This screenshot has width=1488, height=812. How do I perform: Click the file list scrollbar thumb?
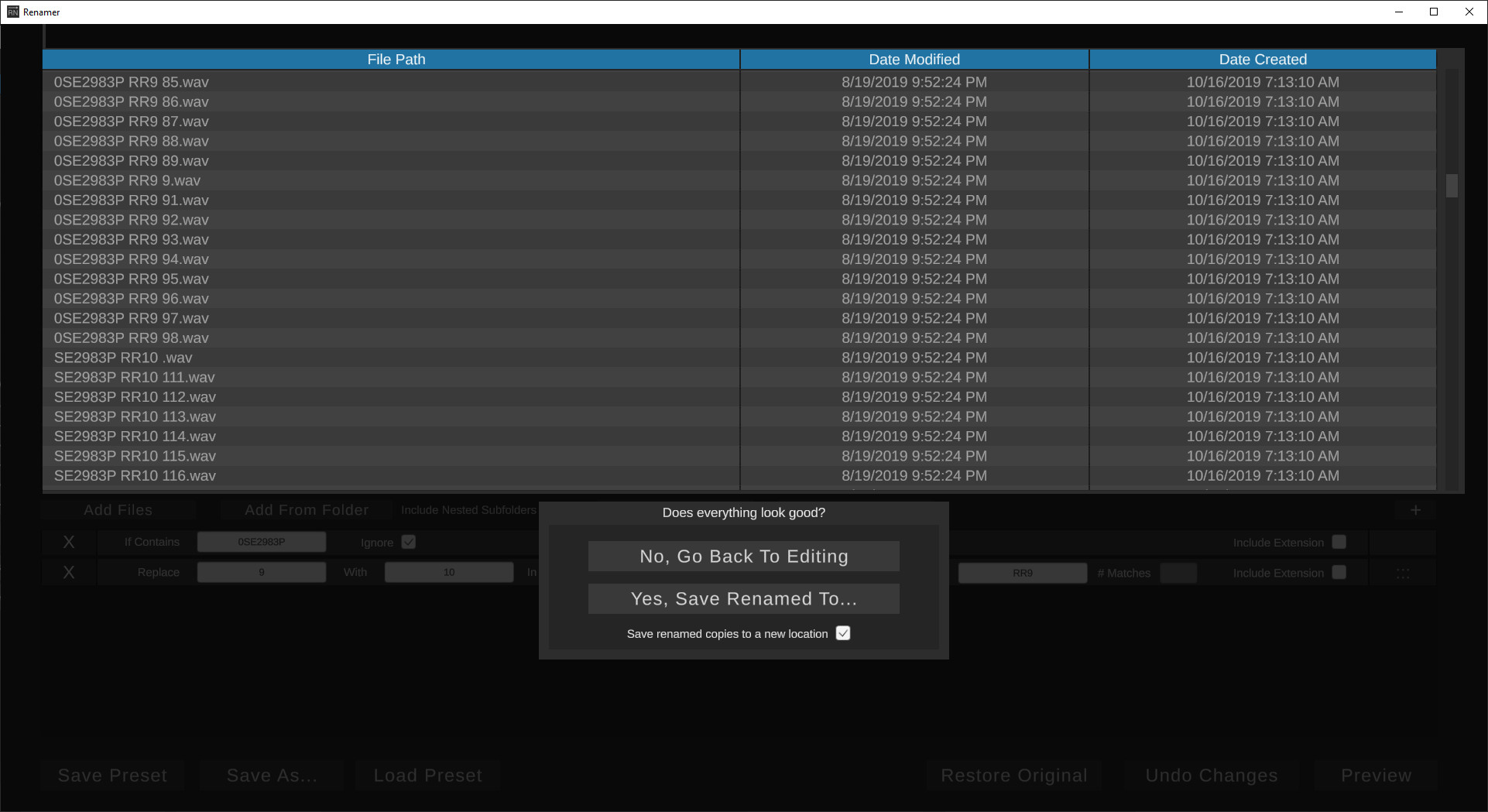tap(1452, 186)
